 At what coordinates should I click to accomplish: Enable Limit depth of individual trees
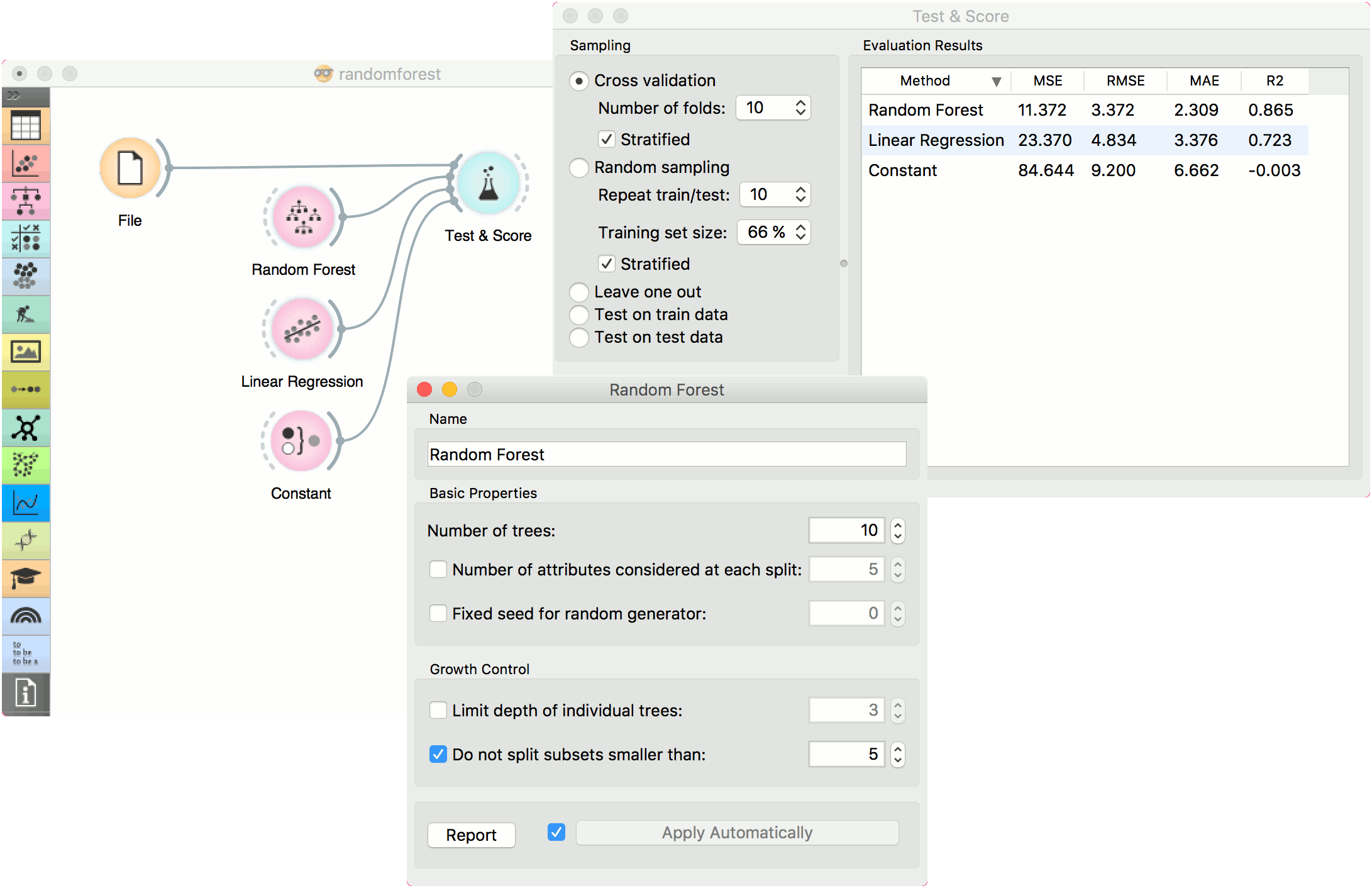pos(438,711)
